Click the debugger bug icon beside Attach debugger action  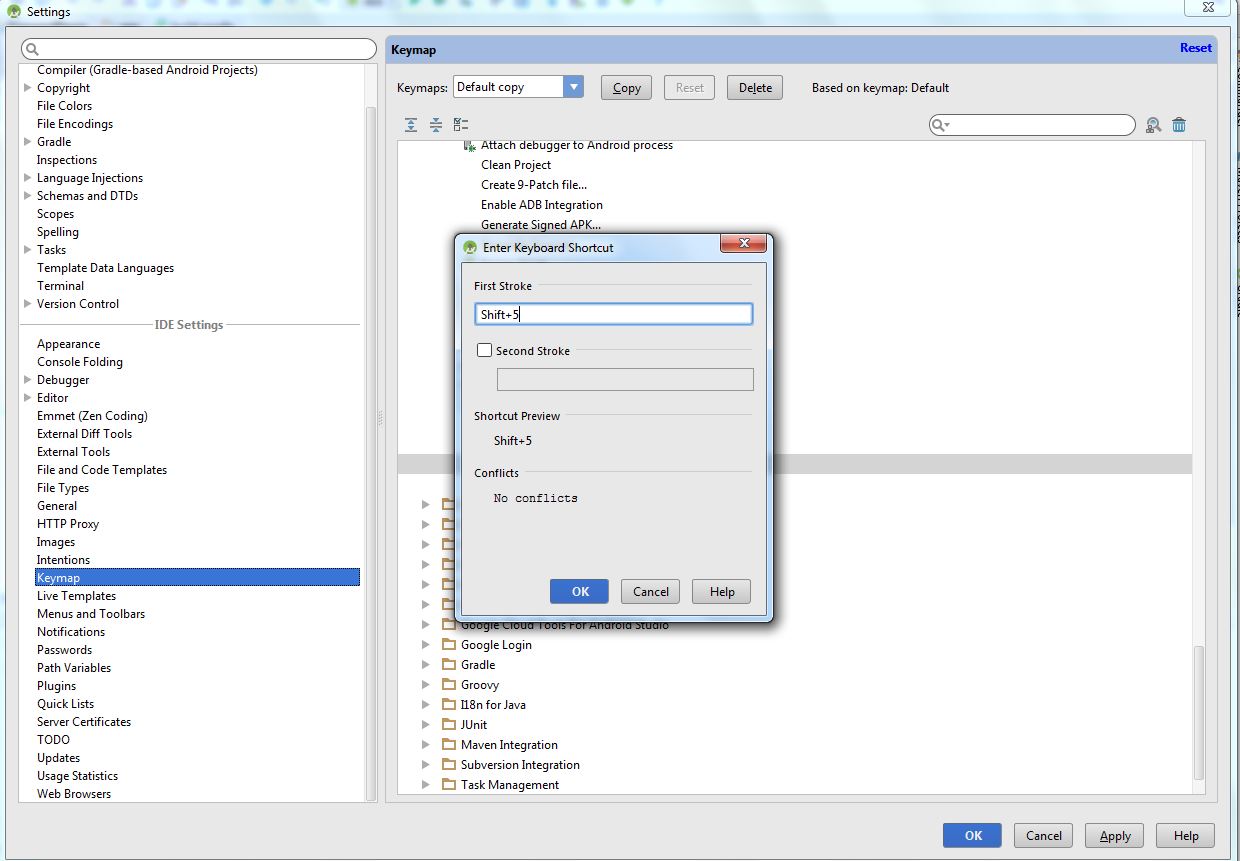467,145
